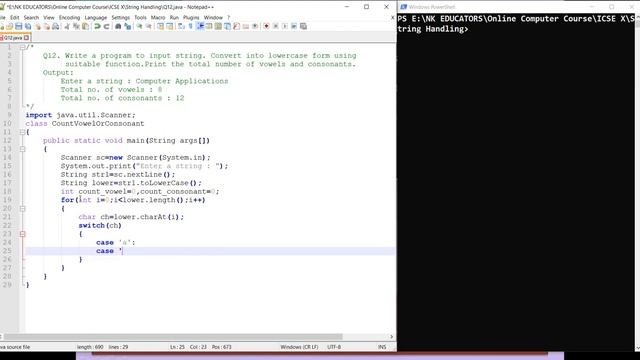Save the recorded macro icon
The height and width of the screenshot is (360, 640).
304,27
